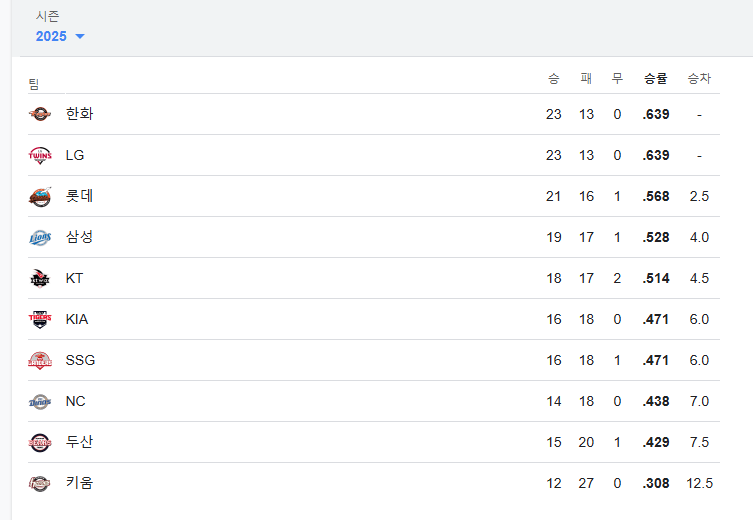Click the Kiwoom Heroes team logo
This screenshot has width=753, height=520.
click(39, 483)
